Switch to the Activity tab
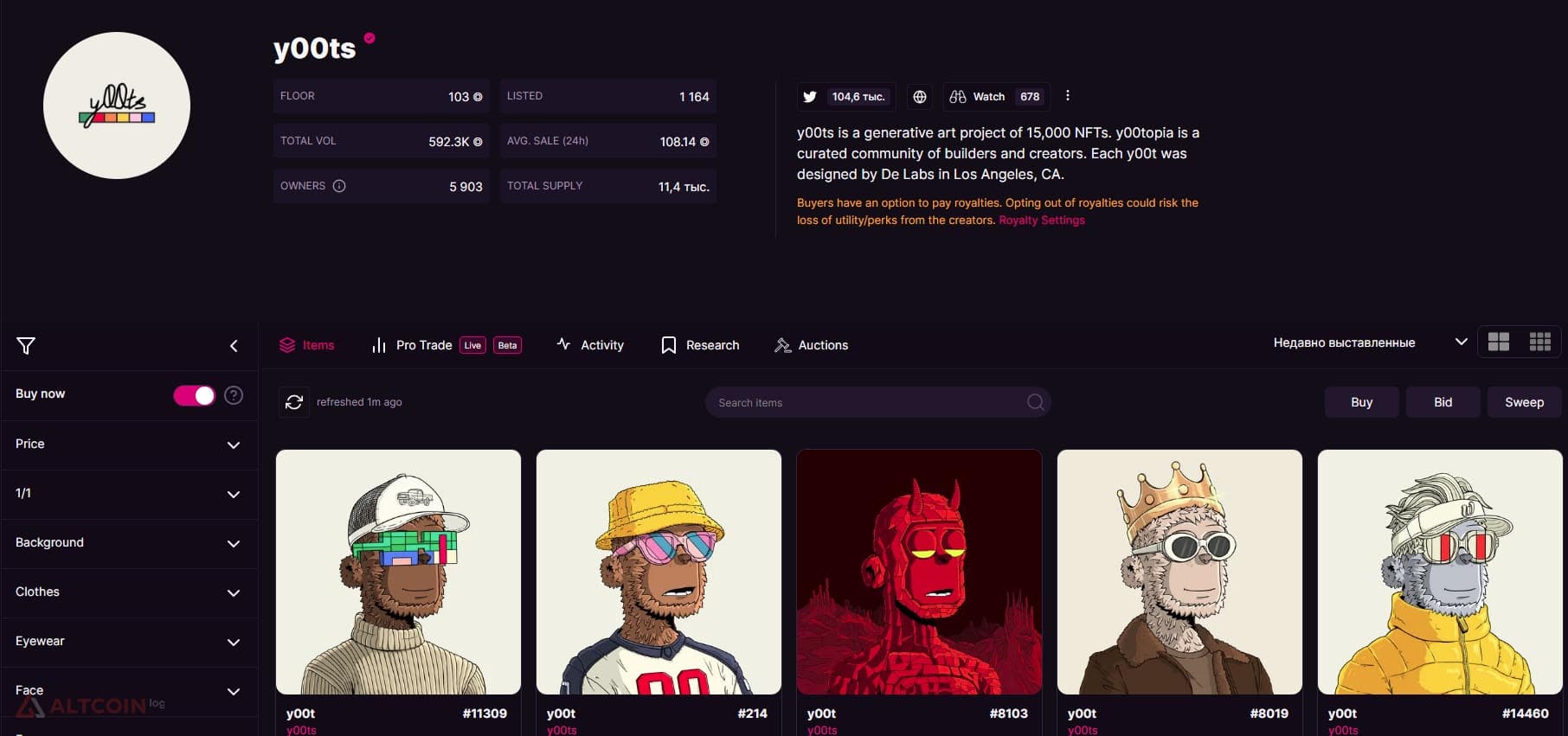 pyautogui.click(x=590, y=345)
